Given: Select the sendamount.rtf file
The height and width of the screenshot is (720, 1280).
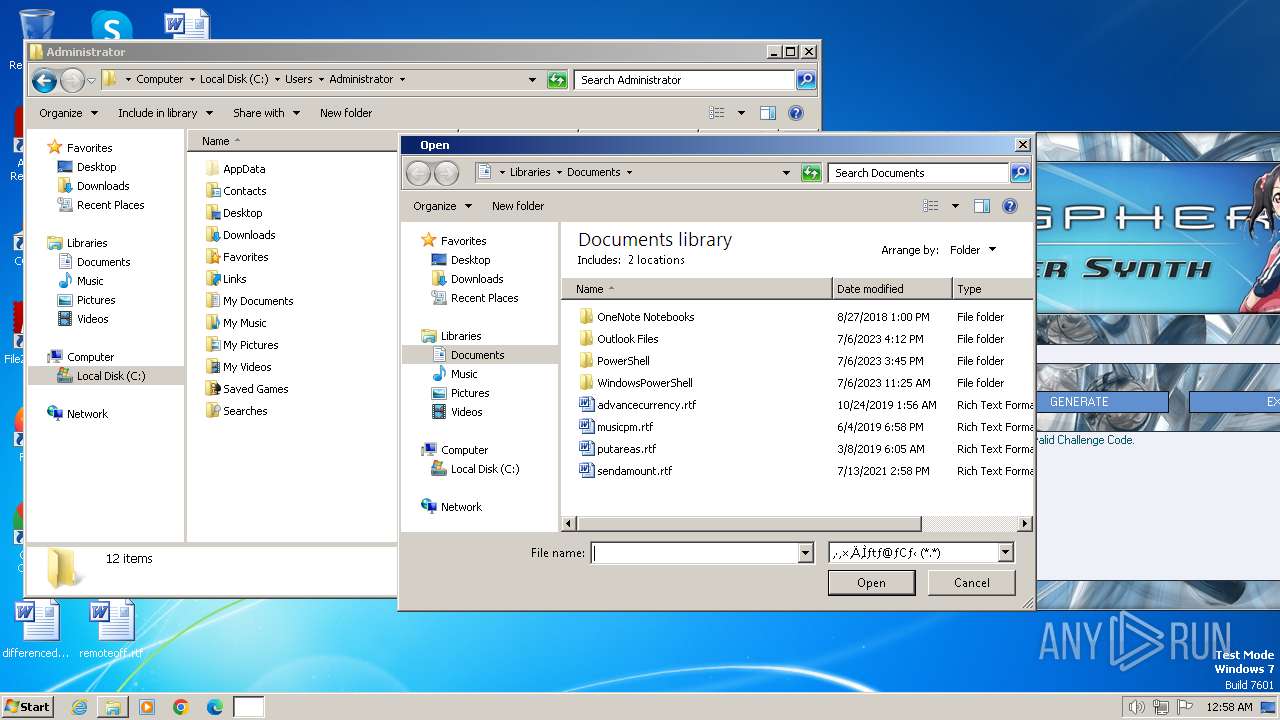Looking at the screenshot, I should [x=634, y=471].
